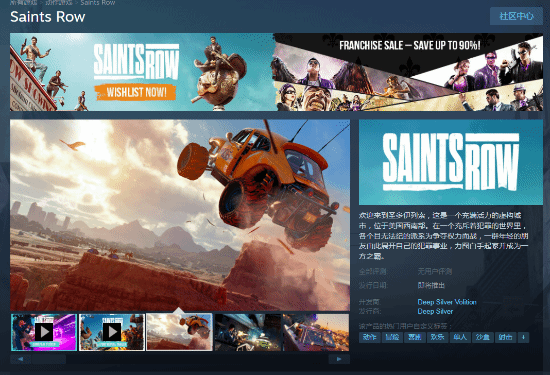
Task: Click the thumbnail strip scrollbar handle
Action: pyautogui.click(x=49, y=359)
